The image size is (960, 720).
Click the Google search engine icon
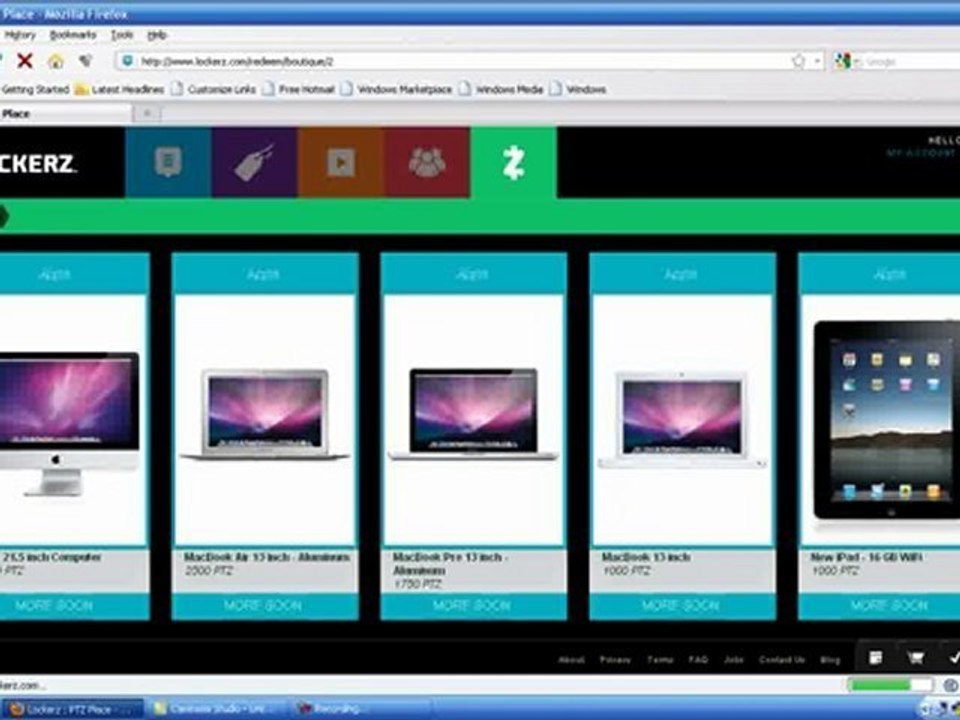coord(842,61)
